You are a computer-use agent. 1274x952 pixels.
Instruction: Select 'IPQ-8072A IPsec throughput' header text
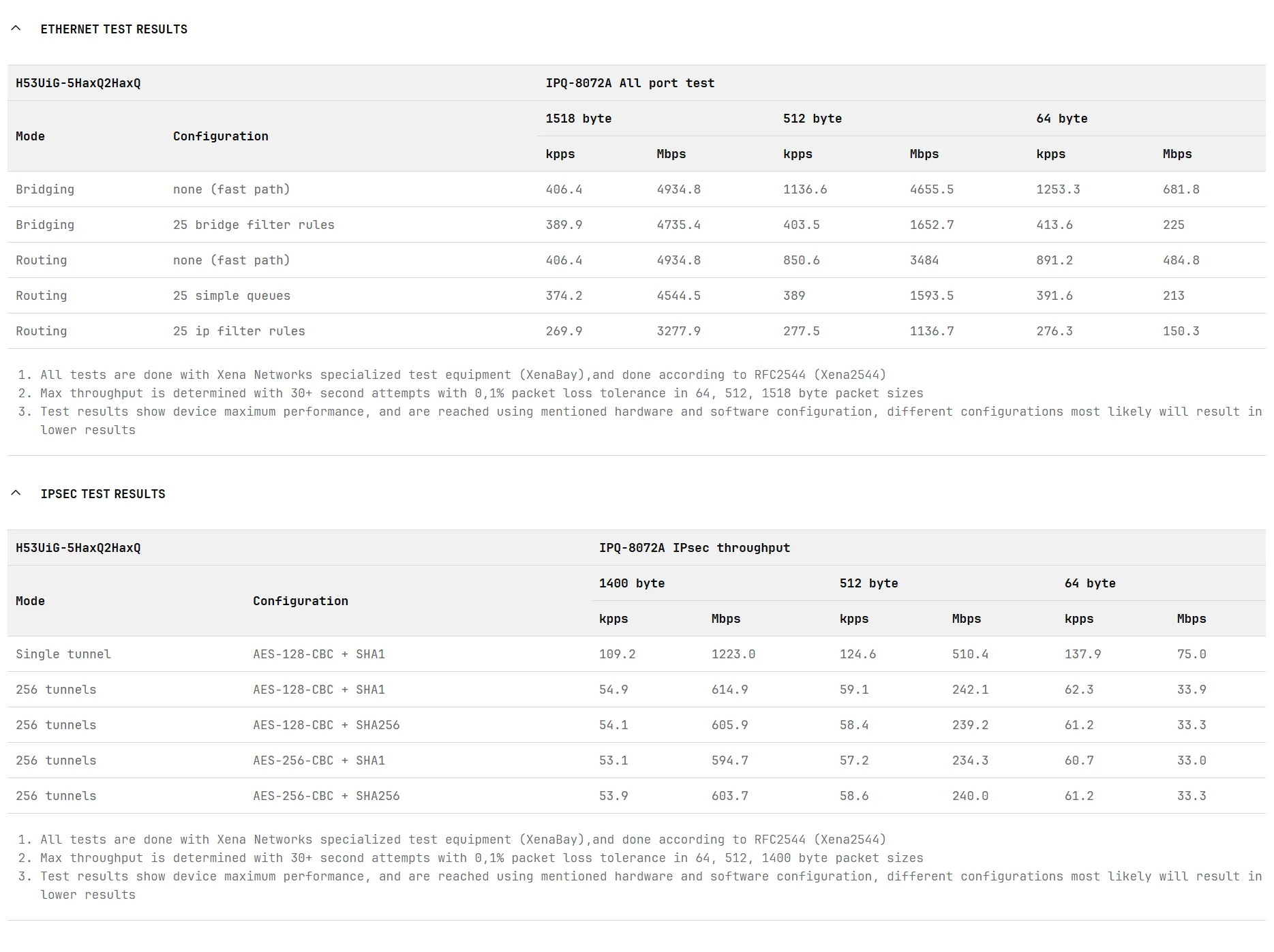(695, 548)
